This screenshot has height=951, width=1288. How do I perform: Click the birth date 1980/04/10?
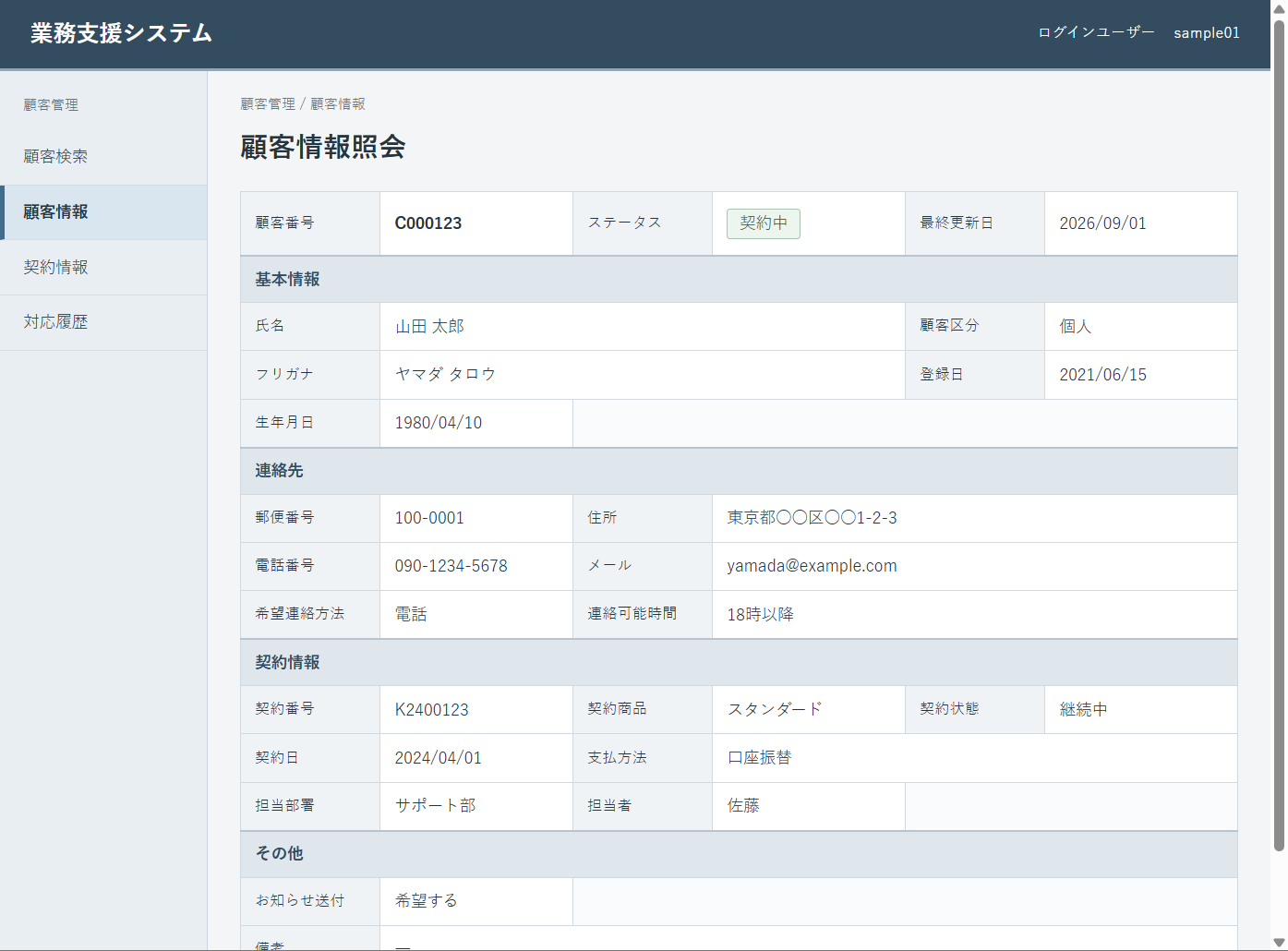tap(439, 423)
